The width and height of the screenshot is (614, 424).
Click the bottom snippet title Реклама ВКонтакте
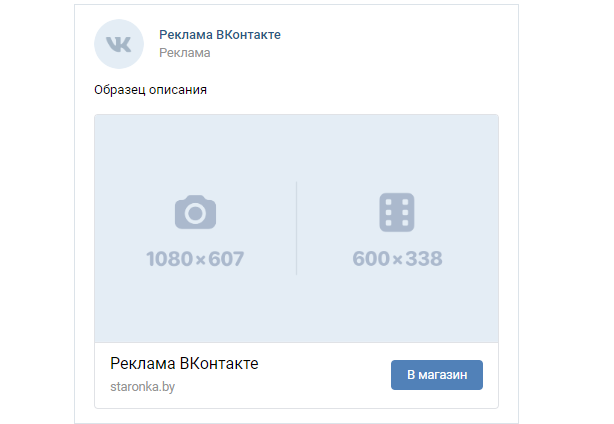[184, 364]
